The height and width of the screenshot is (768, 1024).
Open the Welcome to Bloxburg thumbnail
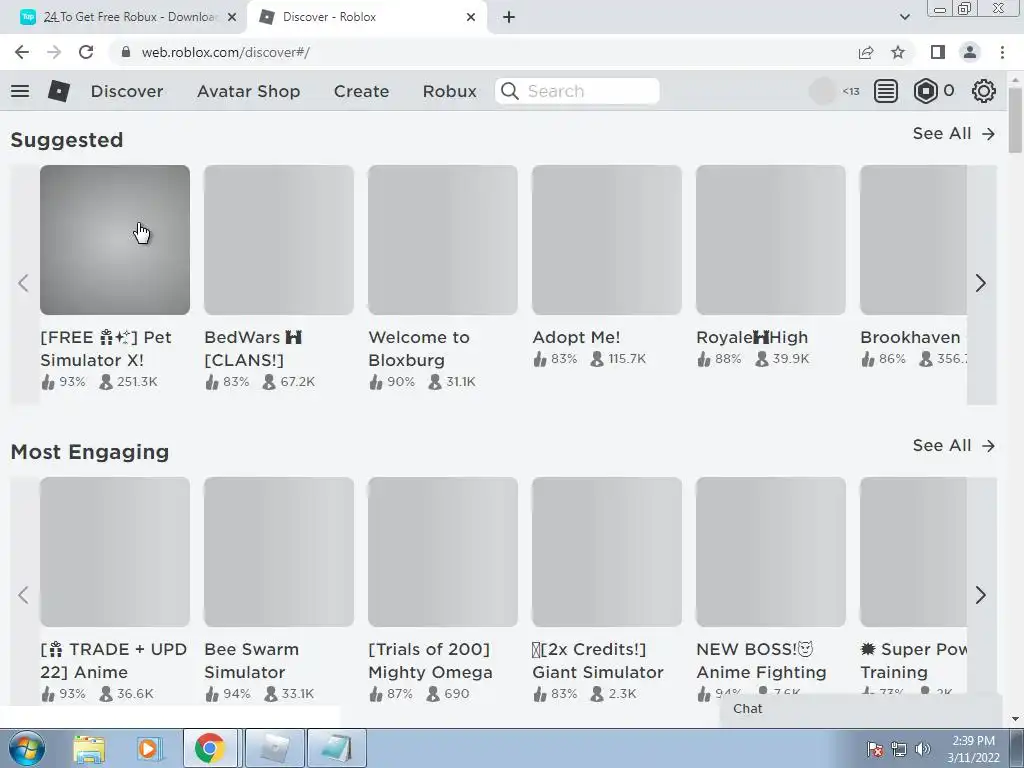pyautogui.click(x=443, y=240)
